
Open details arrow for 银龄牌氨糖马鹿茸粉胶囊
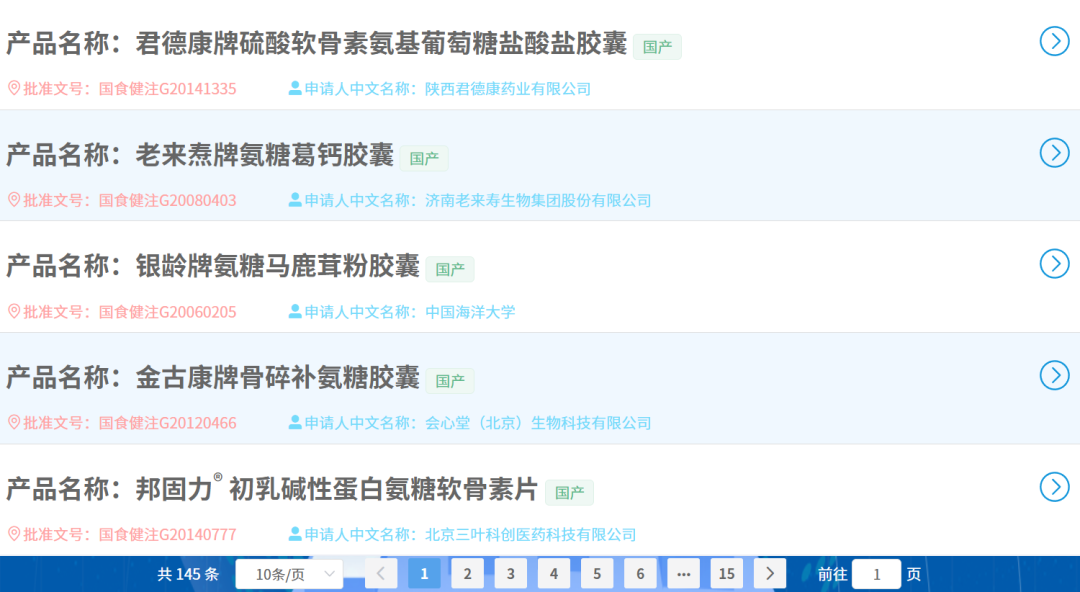tap(1055, 264)
